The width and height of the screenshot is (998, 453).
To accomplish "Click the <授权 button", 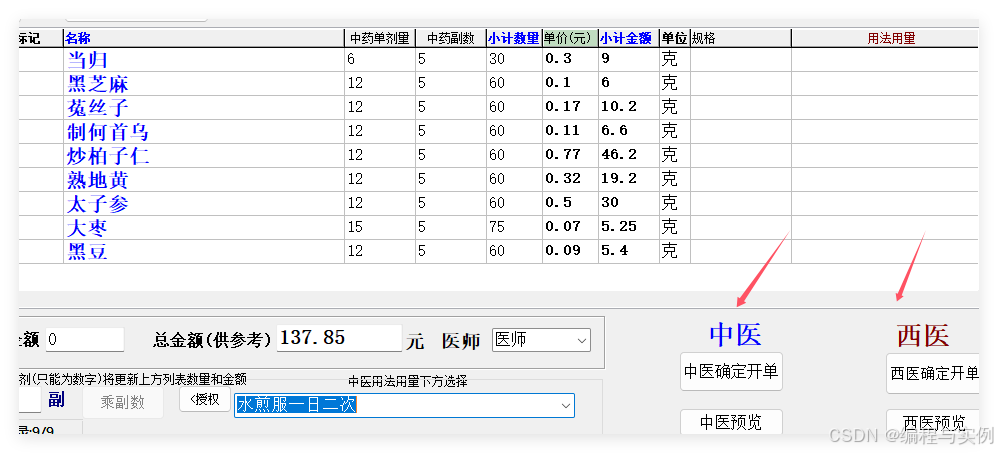I will [x=205, y=400].
